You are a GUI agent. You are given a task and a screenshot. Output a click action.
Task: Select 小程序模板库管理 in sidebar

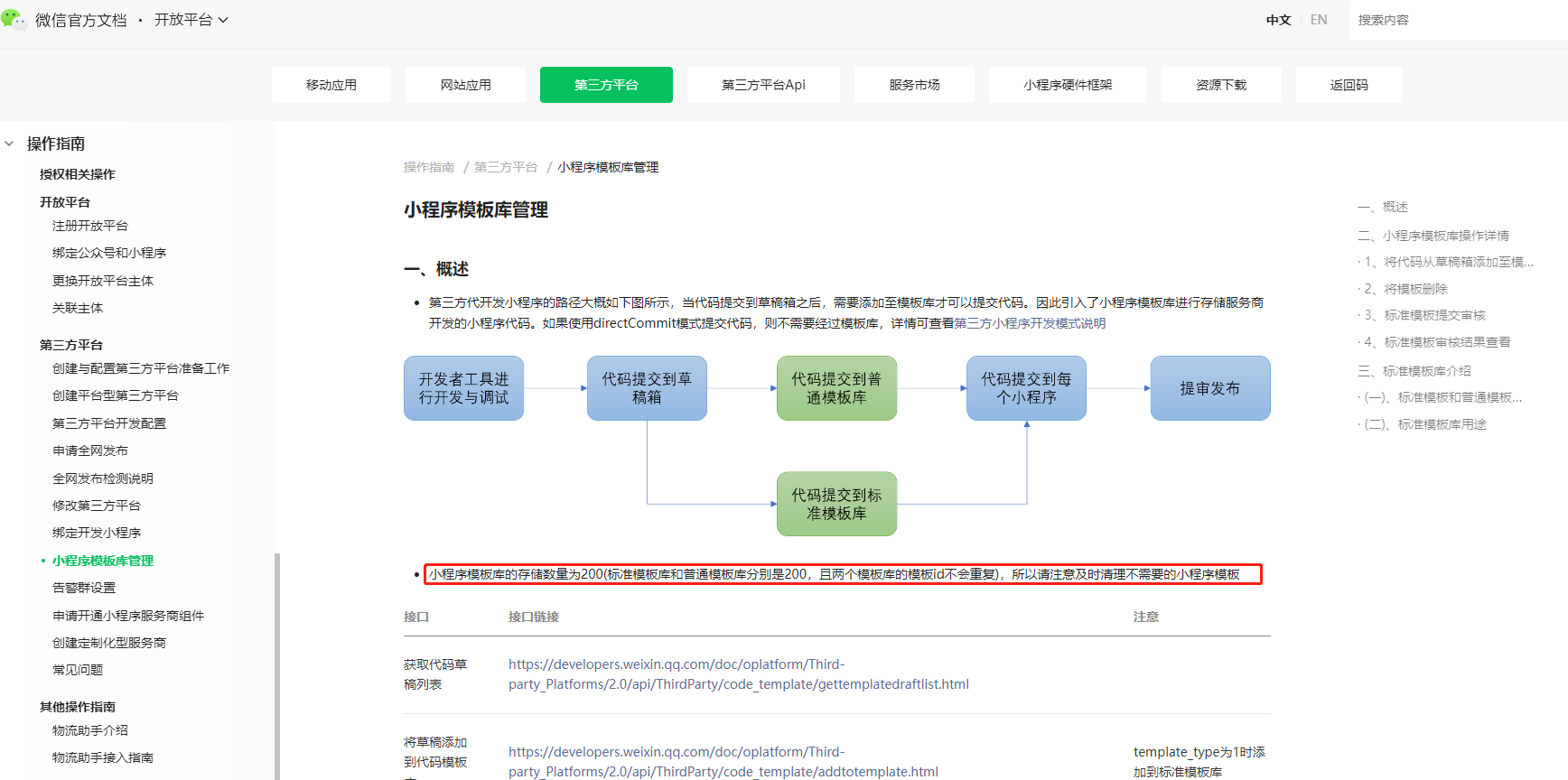[x=103, y=561]
